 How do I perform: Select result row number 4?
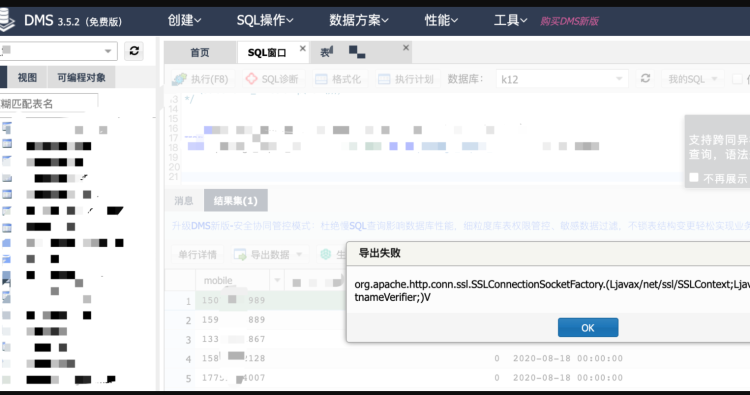(x=188, y=359)
